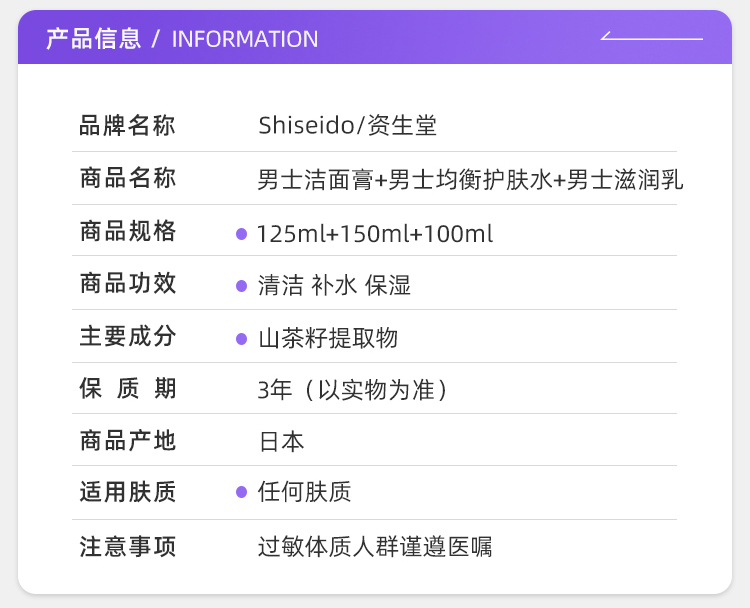This screenshot has width=750, height=608.
Task: Select the 商品规格 label
Action: 127,232
